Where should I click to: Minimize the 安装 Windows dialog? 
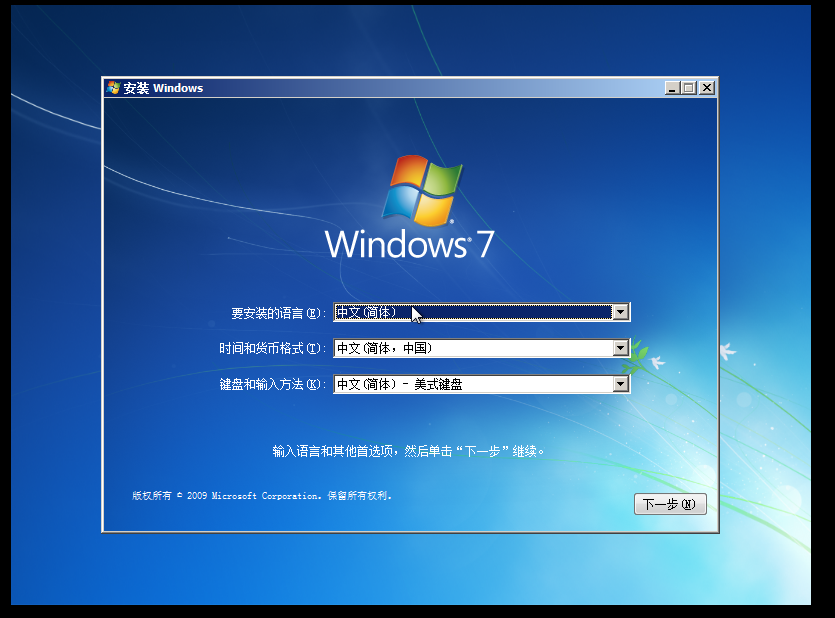click(672, 88)
